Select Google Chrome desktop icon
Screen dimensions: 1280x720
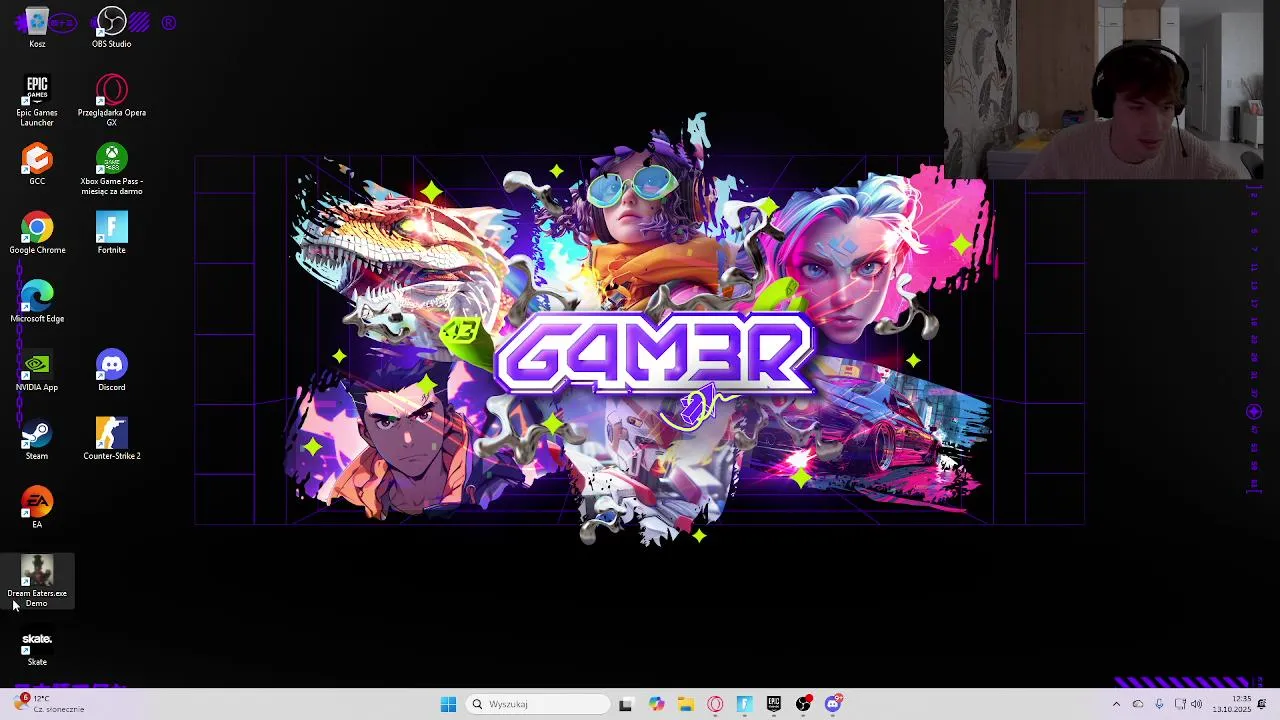point(37,233)
